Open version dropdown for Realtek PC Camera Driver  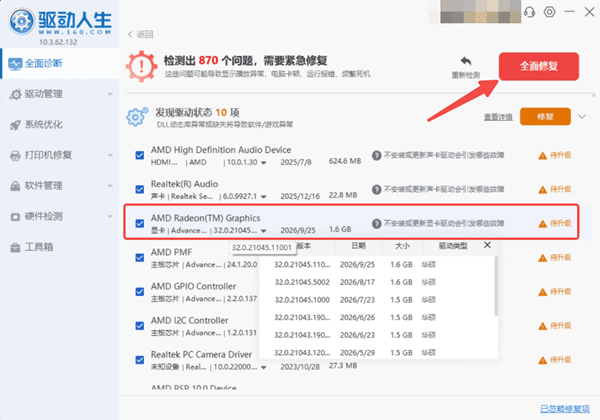click(x=263, y=367)
